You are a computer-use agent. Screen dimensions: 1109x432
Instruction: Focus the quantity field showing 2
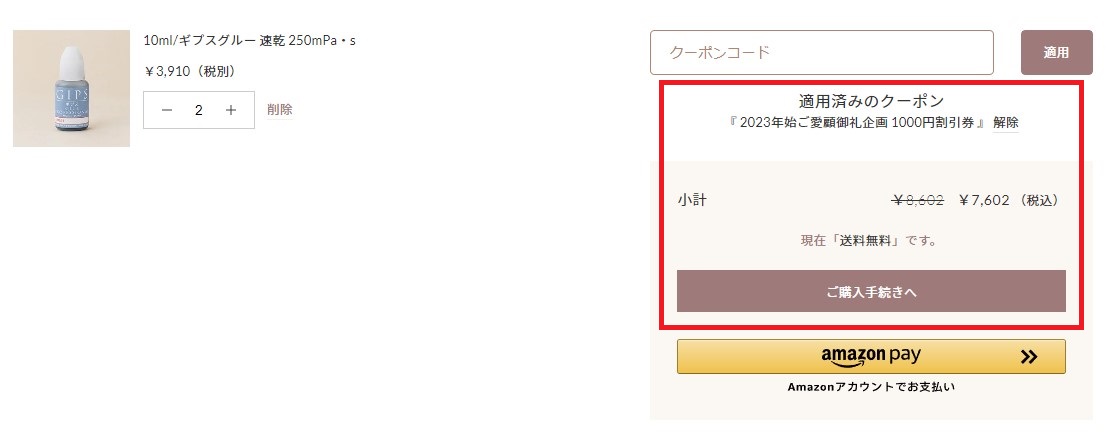[199, 110]
